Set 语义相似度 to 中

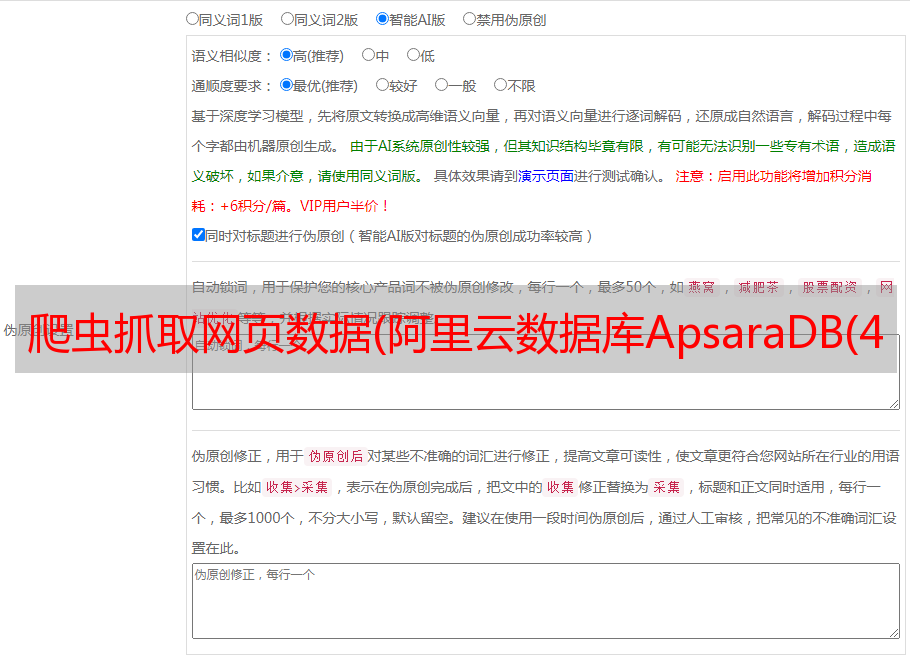pos(368,55)
